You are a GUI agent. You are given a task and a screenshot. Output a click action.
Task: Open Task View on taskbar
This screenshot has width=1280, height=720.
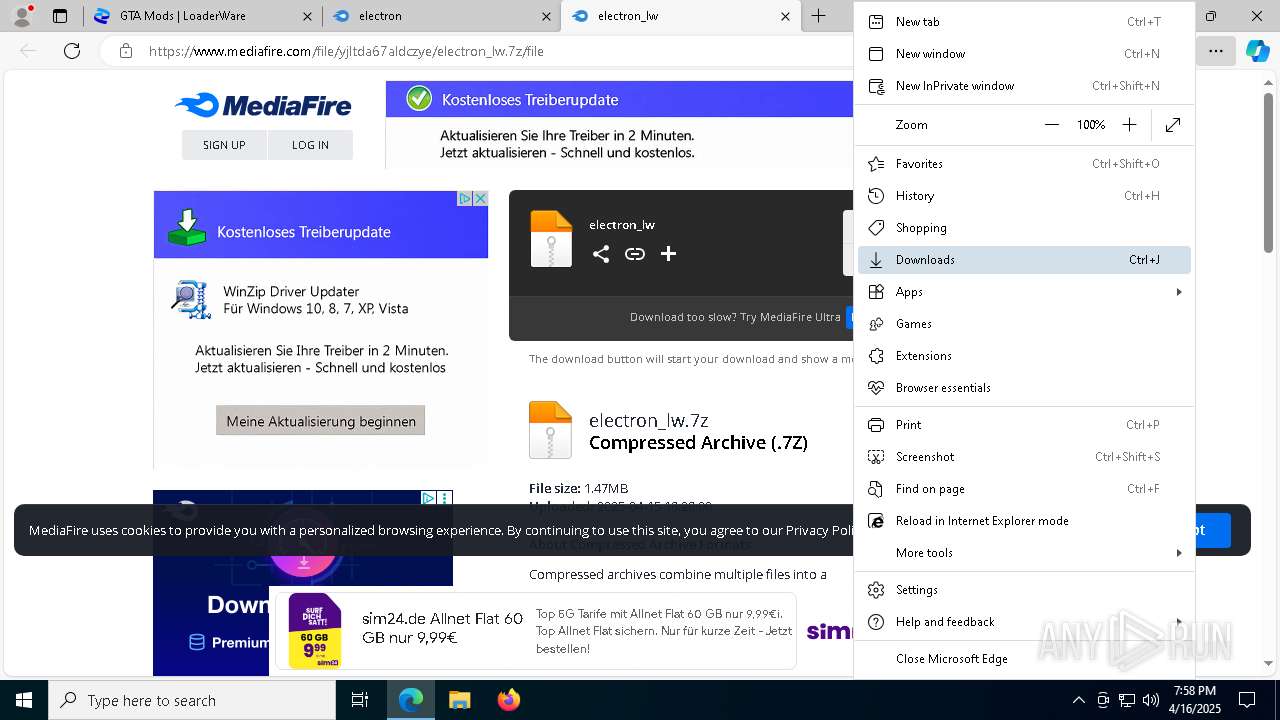(x=360, y=700)
